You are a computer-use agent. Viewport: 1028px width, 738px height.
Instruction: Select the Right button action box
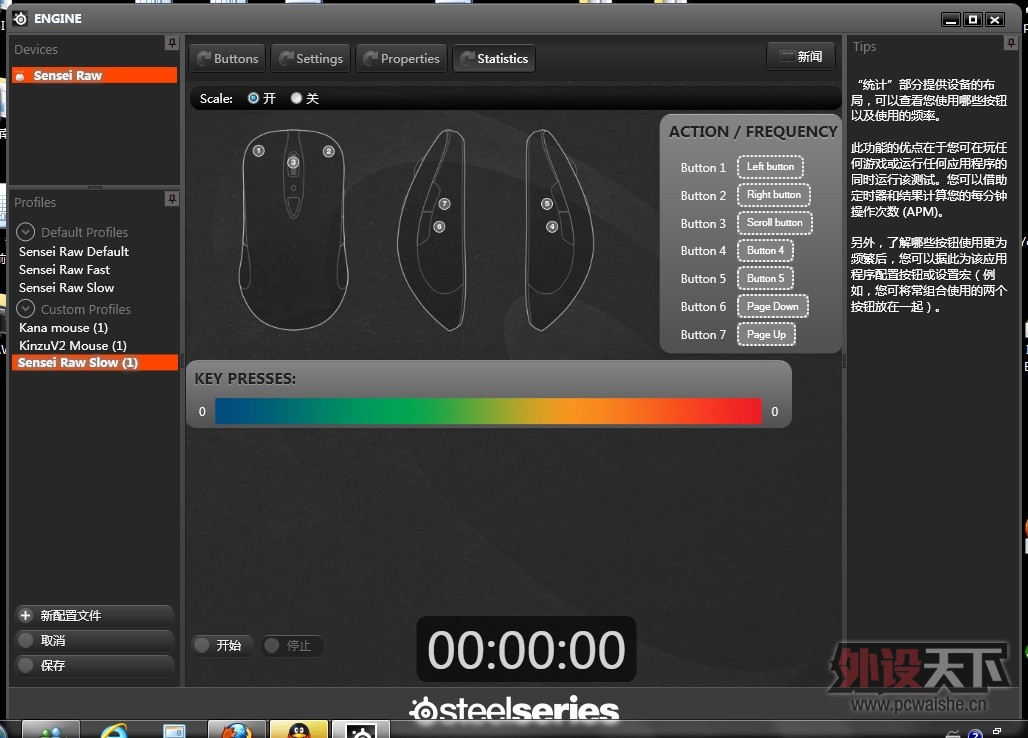tap(774, 195)
